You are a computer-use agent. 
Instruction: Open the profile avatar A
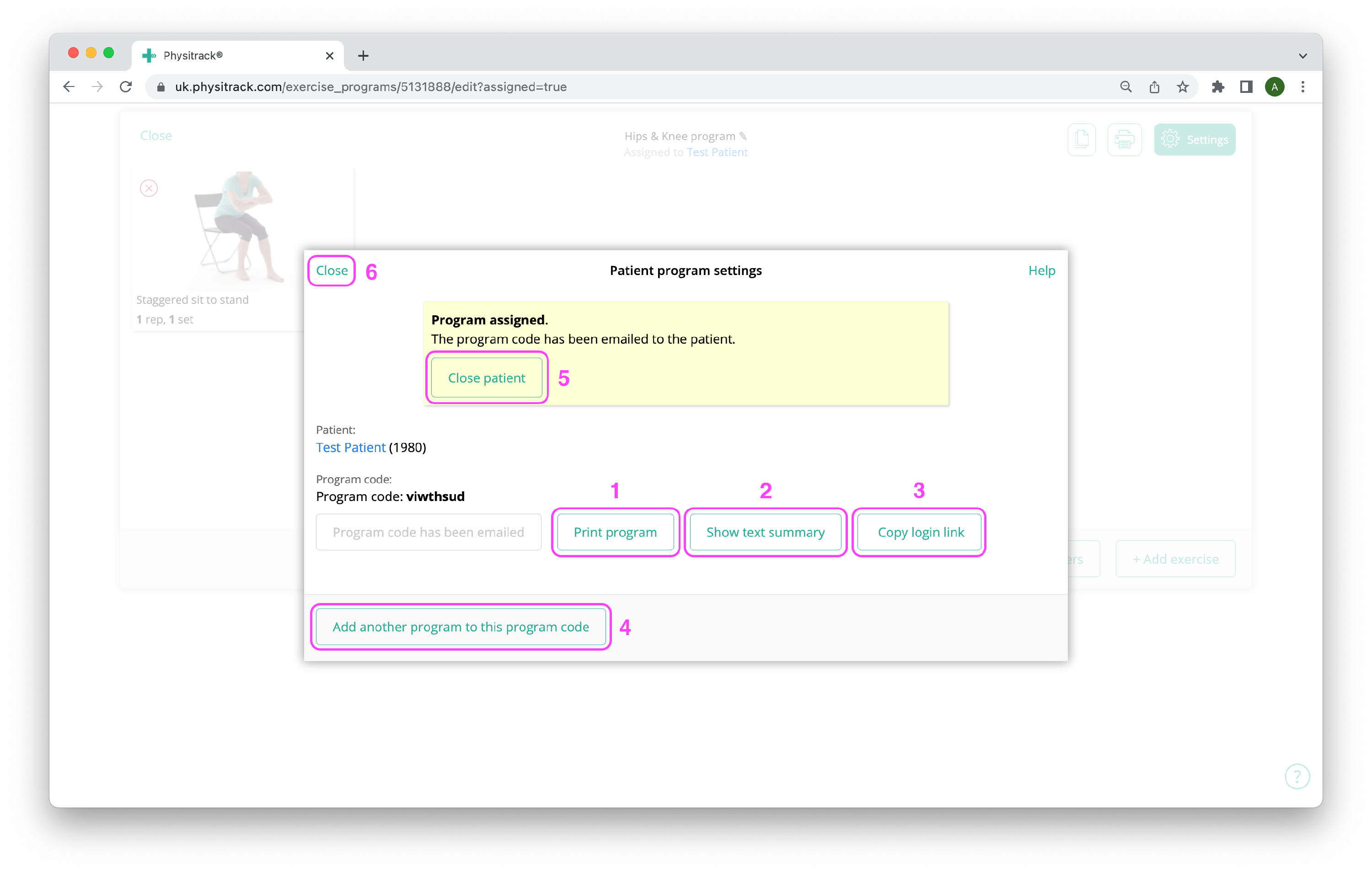tap(1275, 86)
